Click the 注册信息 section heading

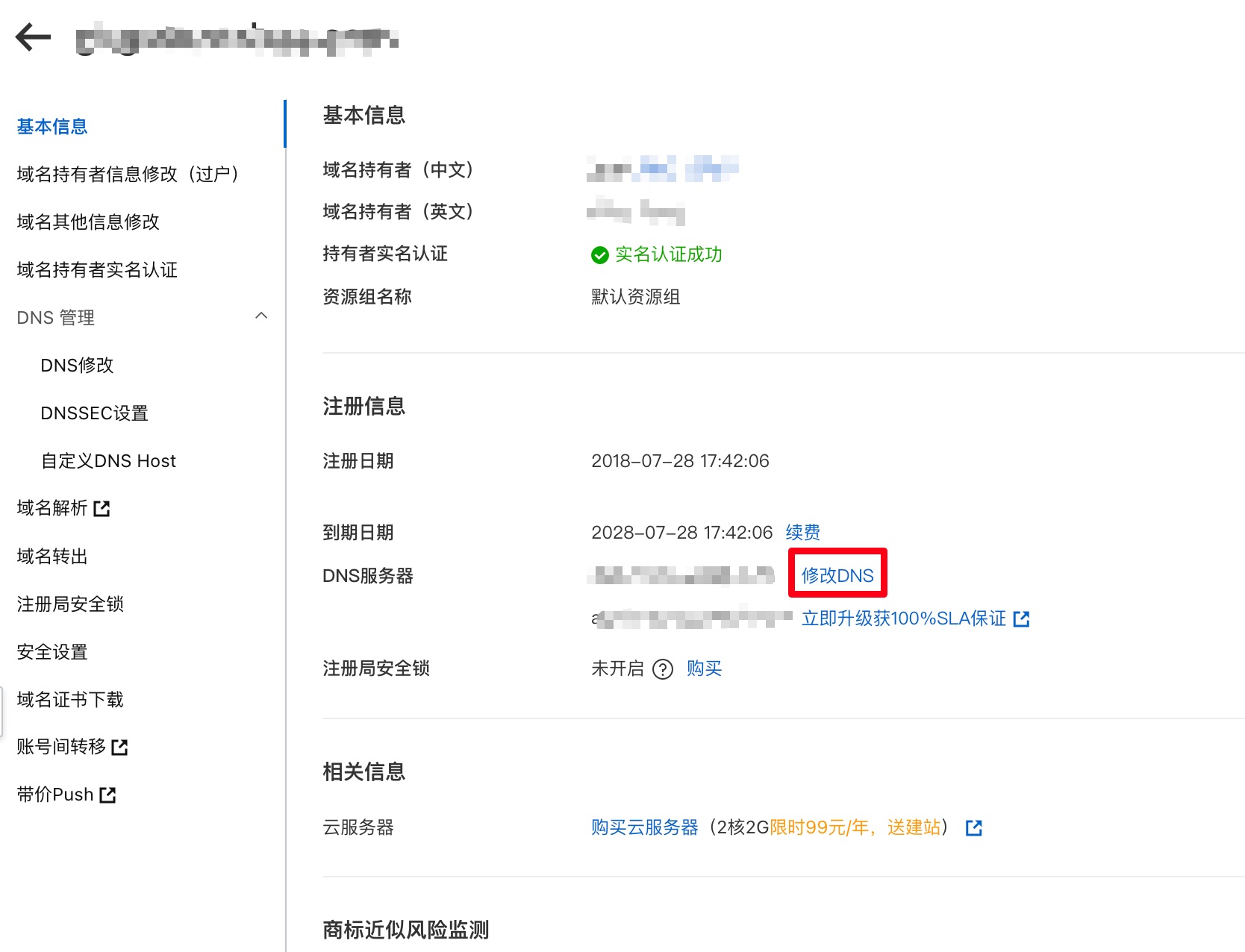[x=364, y=407]
